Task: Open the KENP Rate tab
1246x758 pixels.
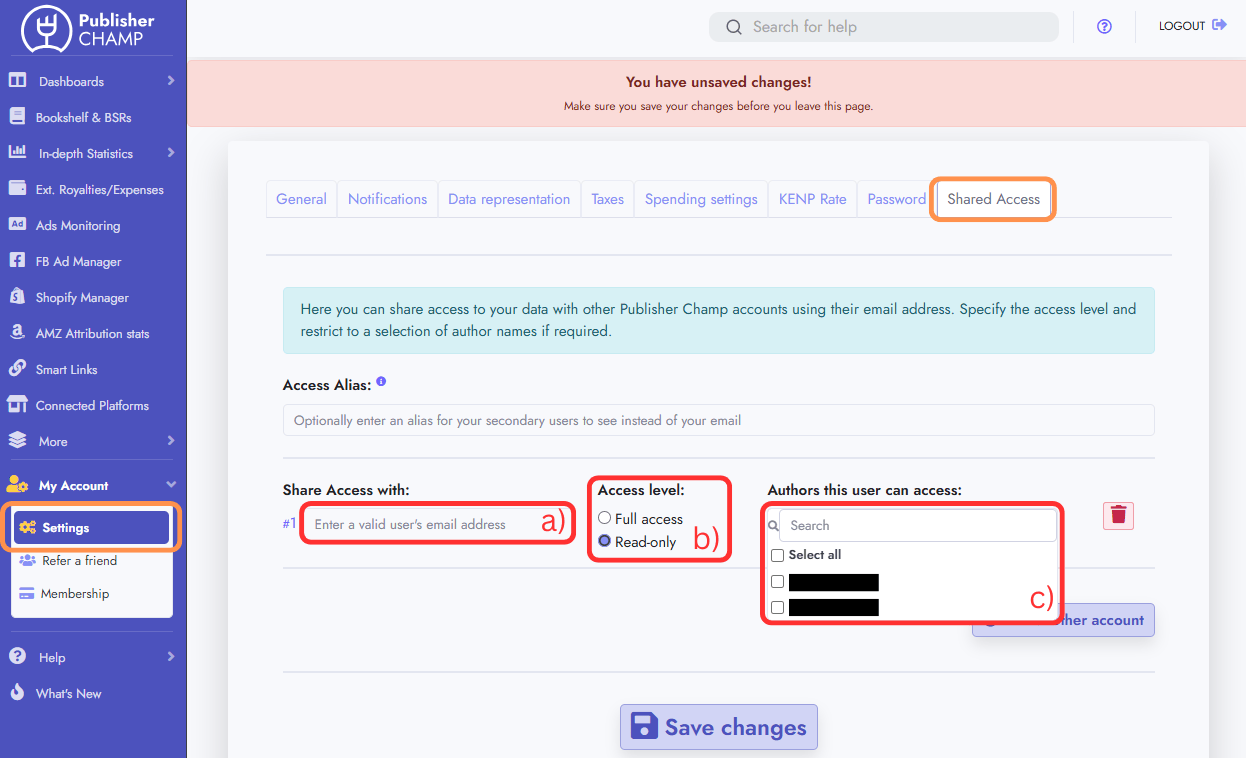Action: (813, 199)
